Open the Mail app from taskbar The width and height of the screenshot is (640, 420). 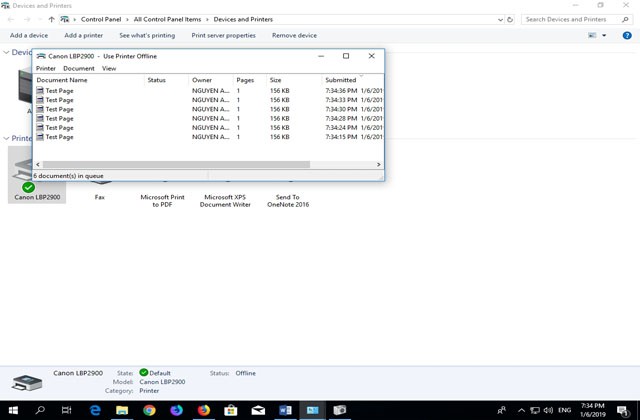point(258,410)
